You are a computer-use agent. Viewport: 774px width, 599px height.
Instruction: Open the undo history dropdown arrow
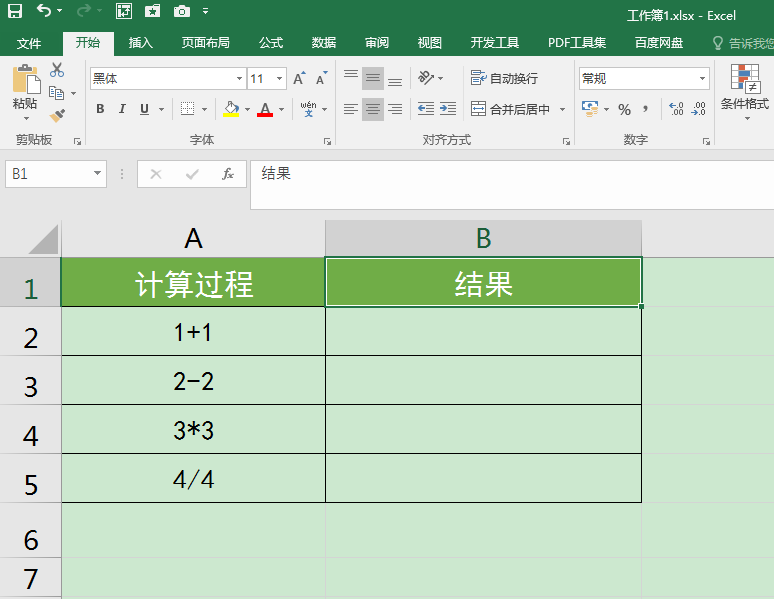[x=60, y=11]
